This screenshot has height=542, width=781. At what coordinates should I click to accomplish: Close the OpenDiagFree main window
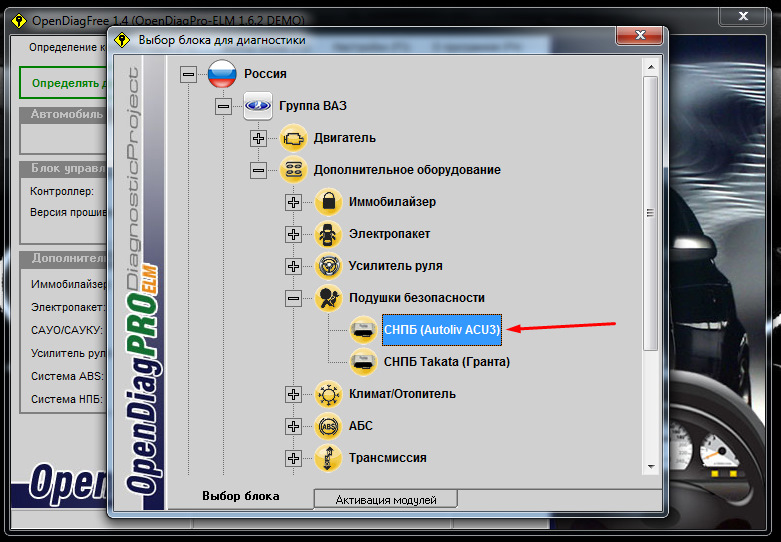tap(743, 16)
